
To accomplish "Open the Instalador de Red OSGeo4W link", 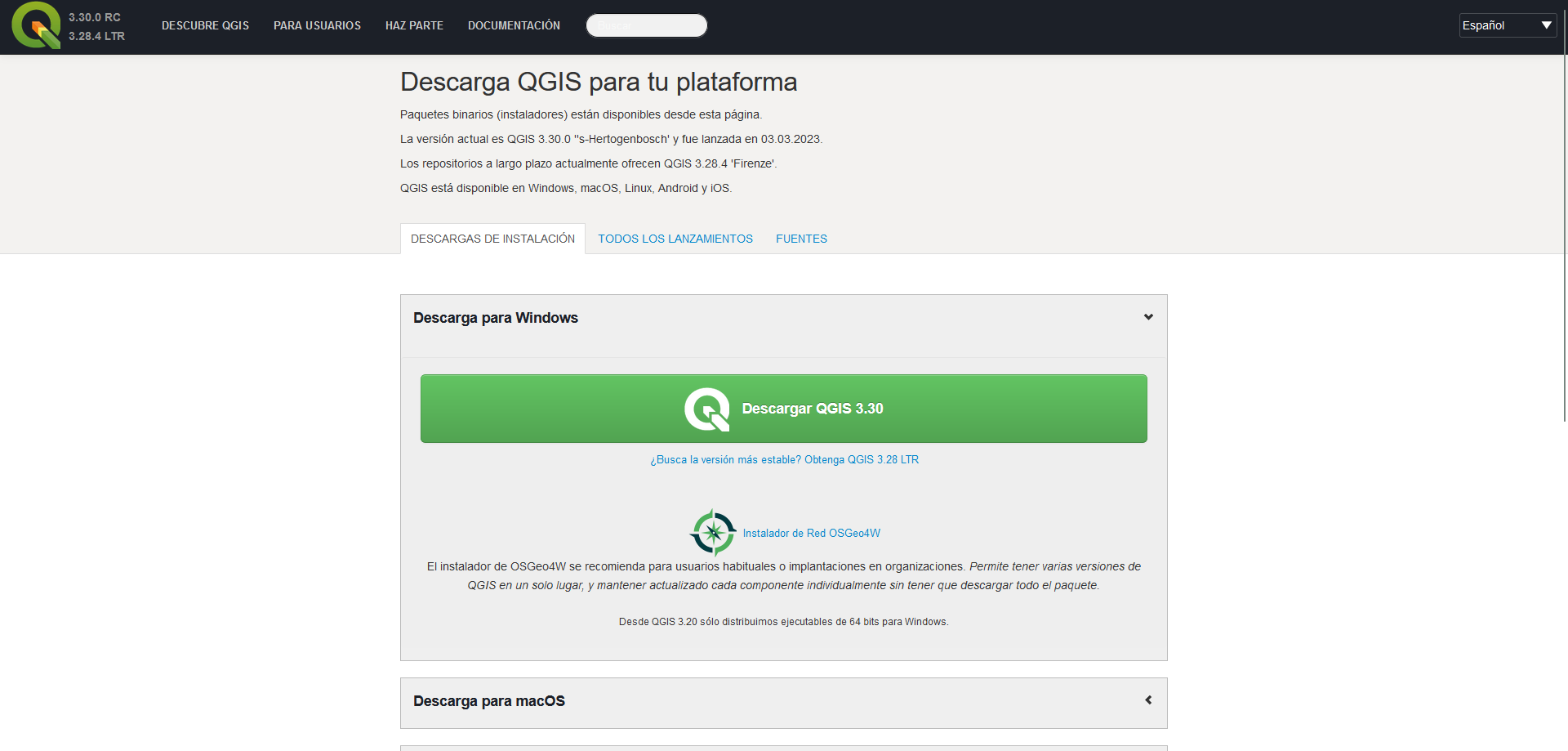I will tap(811, 533).
